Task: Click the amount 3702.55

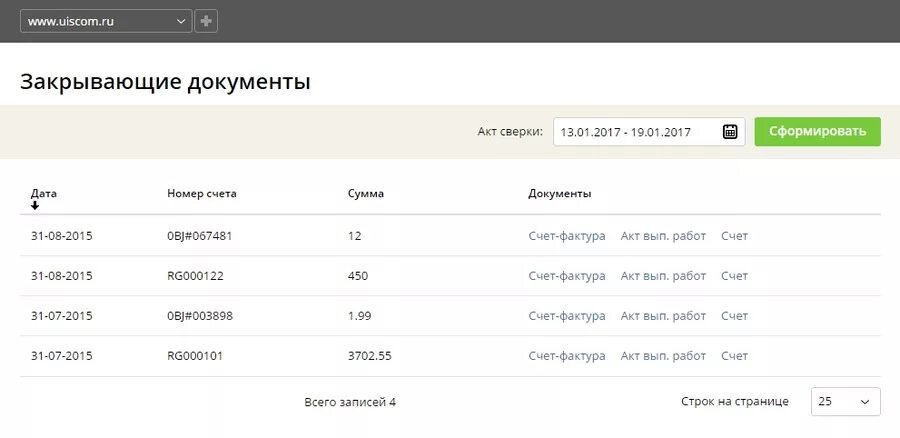Action: tap(370, 356)
